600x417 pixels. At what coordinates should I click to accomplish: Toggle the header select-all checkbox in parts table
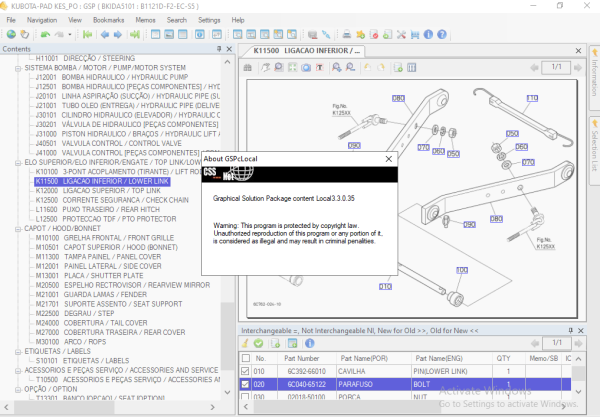pyautogui.click(x=246, y=358)
